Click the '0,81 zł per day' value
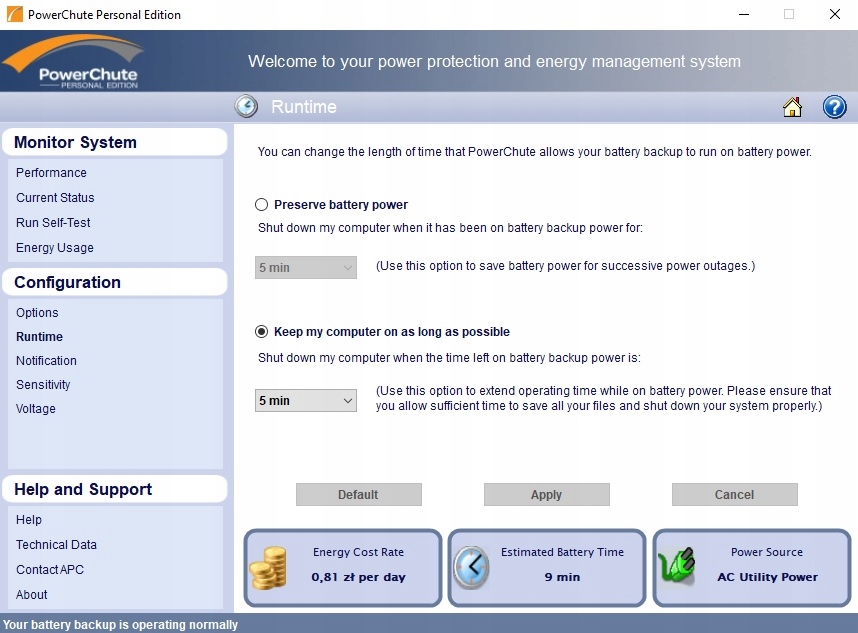Viewport: 858px width, 633px height. pos(358,577)
